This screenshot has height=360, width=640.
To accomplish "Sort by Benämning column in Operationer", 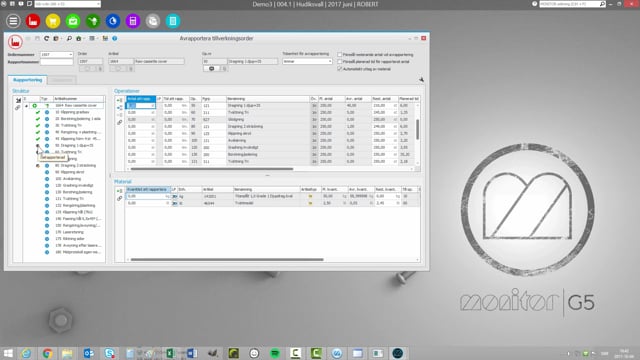I will tap(267, 99).
